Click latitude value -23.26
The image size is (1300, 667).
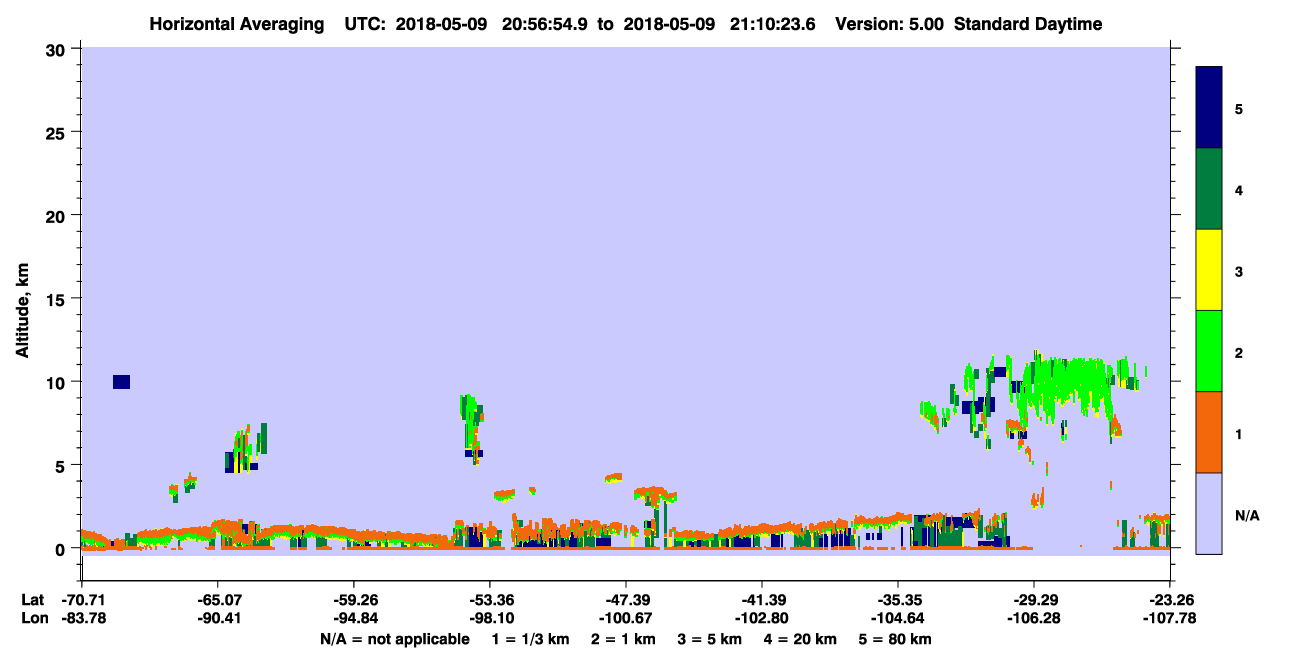1170,600
